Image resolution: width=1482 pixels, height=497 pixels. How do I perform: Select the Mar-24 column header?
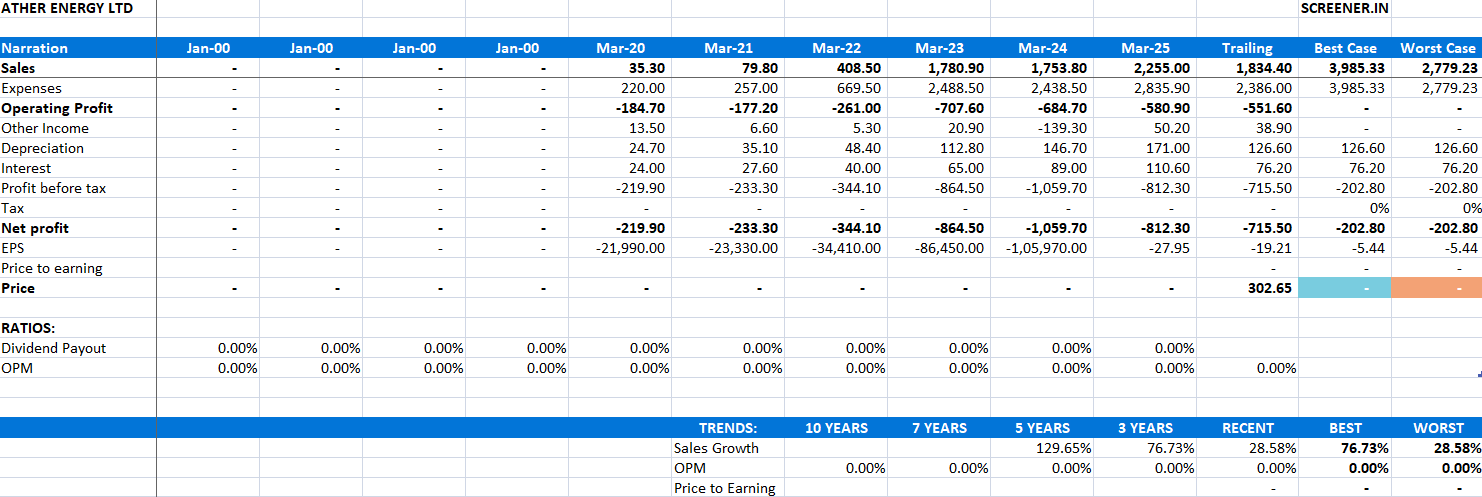click(1042, 48)
